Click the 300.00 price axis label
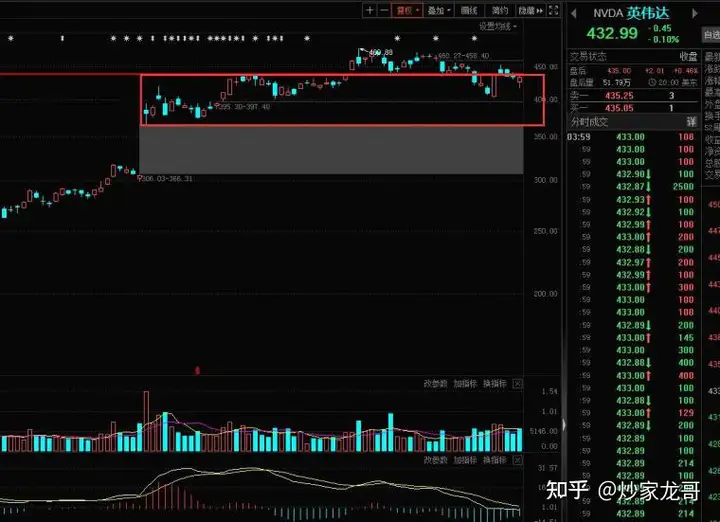 click(546, 180)
